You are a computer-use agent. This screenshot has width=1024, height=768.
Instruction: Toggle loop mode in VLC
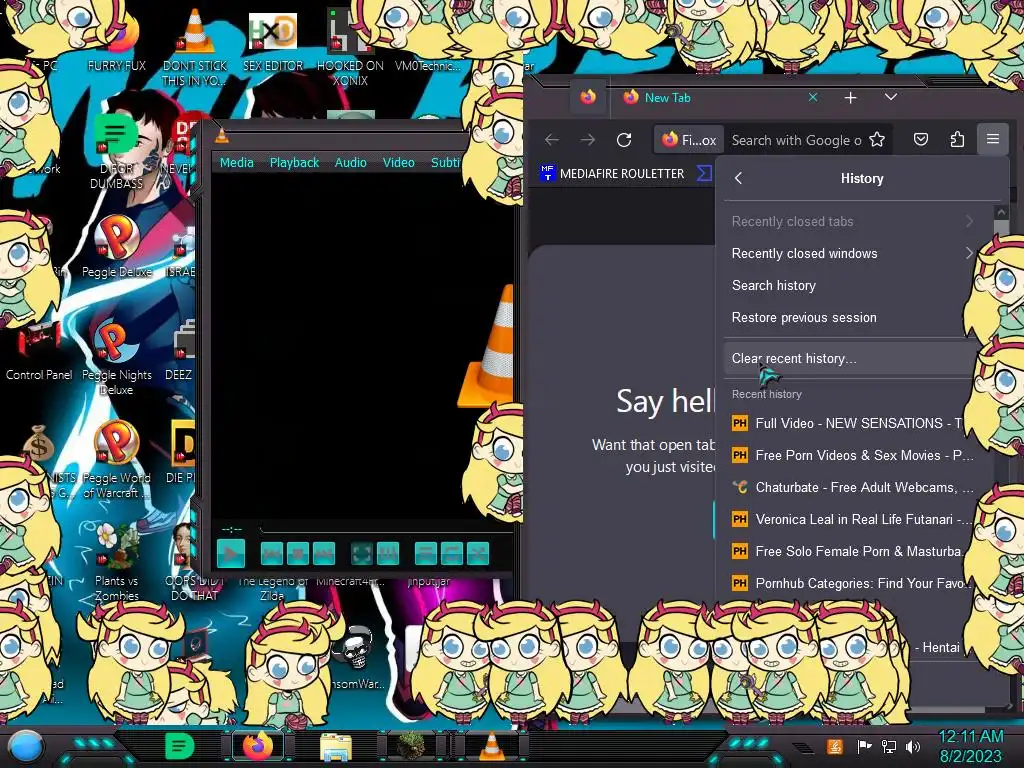[x=452, y=554]
